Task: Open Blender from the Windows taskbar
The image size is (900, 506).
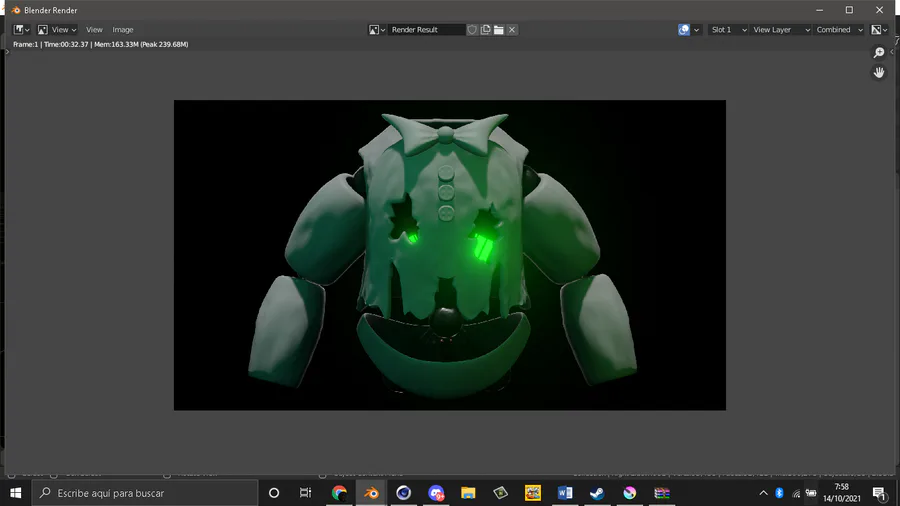Action: tap(371, 493)
